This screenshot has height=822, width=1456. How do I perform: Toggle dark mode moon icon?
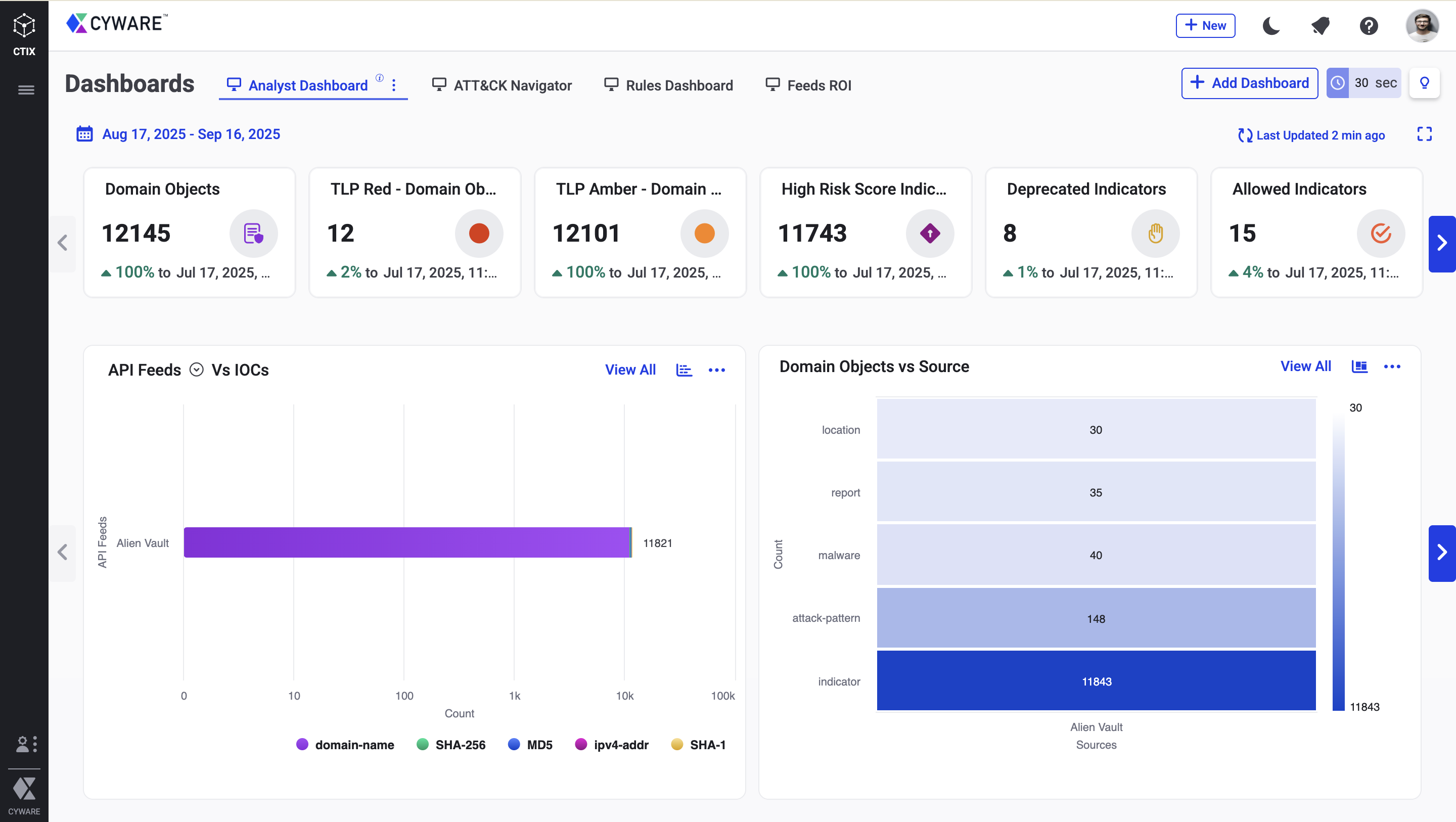click(1270, 26)
